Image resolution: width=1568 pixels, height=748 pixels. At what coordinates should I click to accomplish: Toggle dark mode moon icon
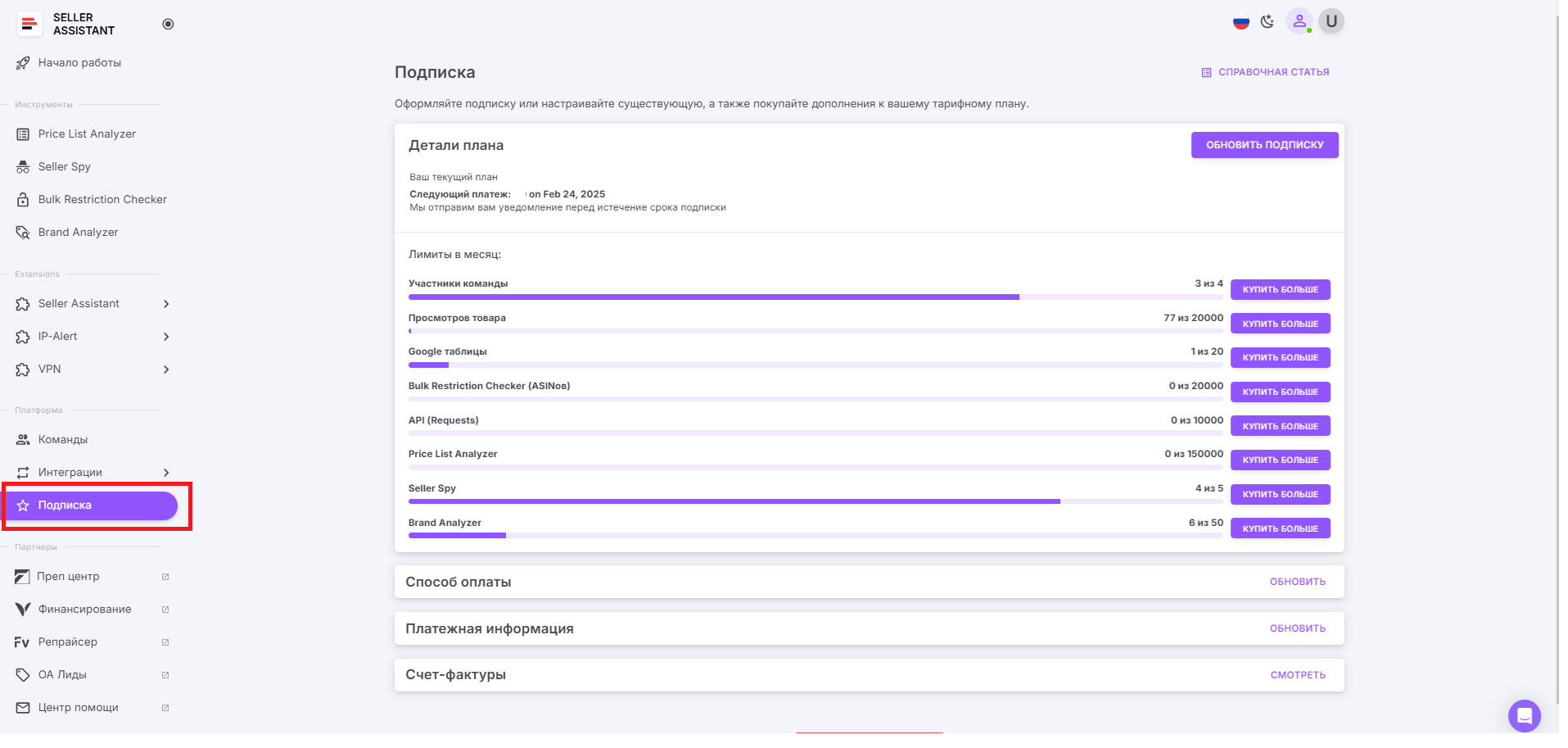click(x=1268, y=22)
